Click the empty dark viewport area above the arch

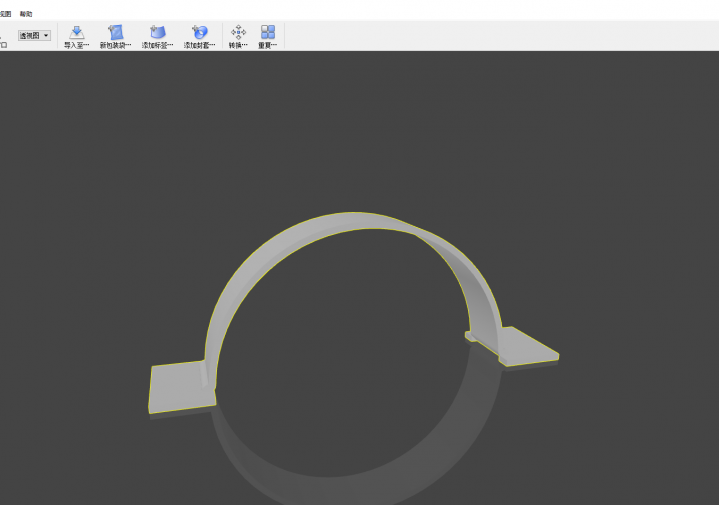(x=360, y=120)
